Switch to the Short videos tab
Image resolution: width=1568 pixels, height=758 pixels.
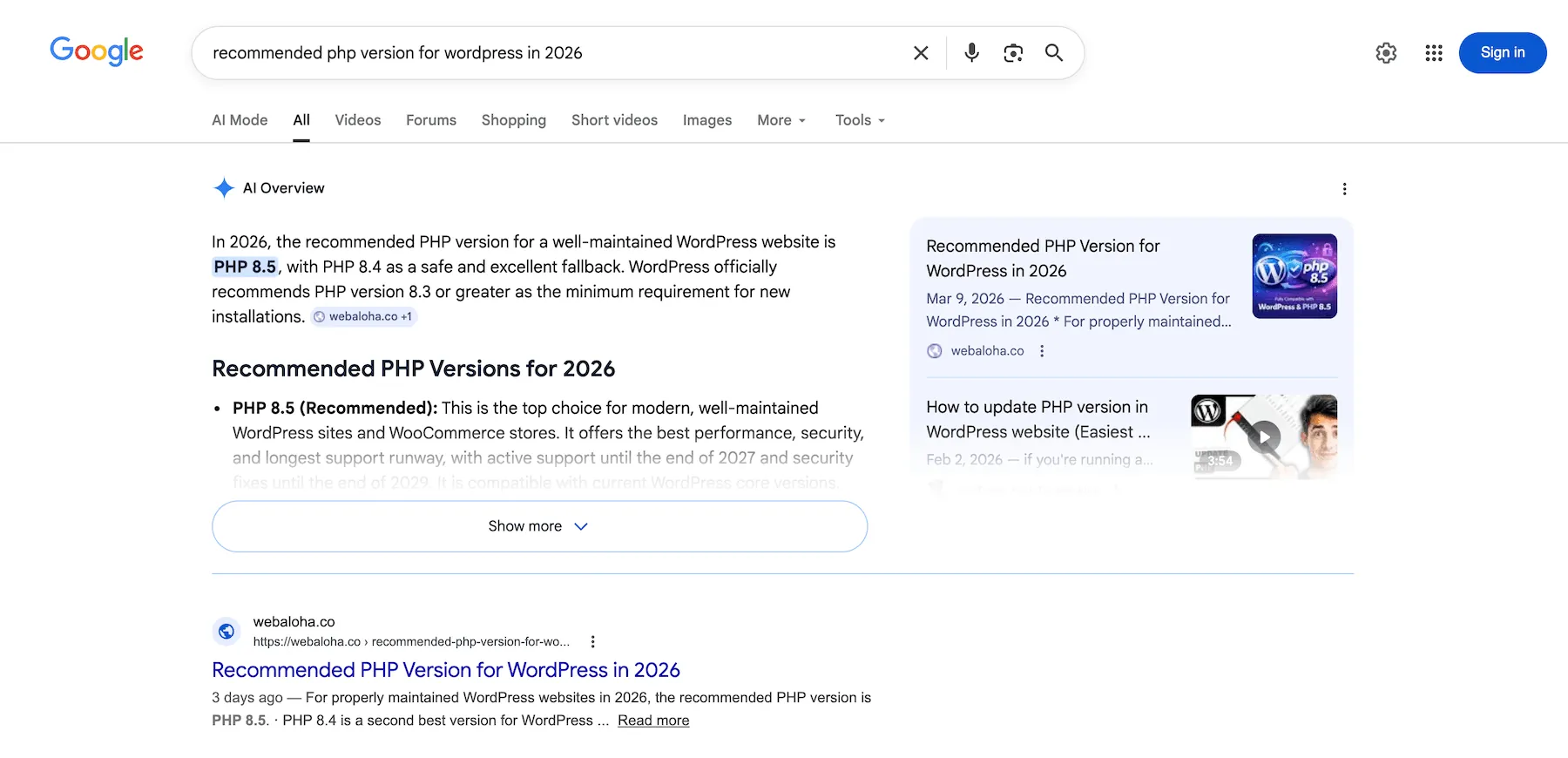614,120
